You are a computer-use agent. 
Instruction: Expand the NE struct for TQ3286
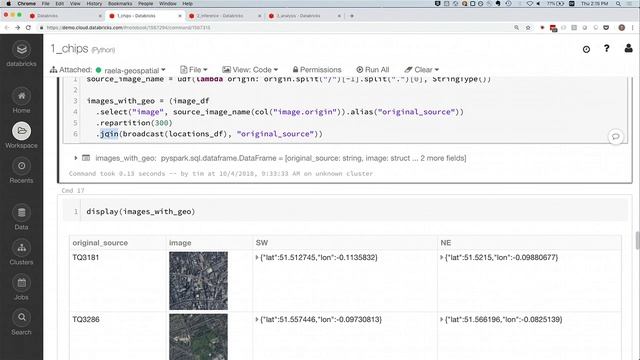(442, 320)
